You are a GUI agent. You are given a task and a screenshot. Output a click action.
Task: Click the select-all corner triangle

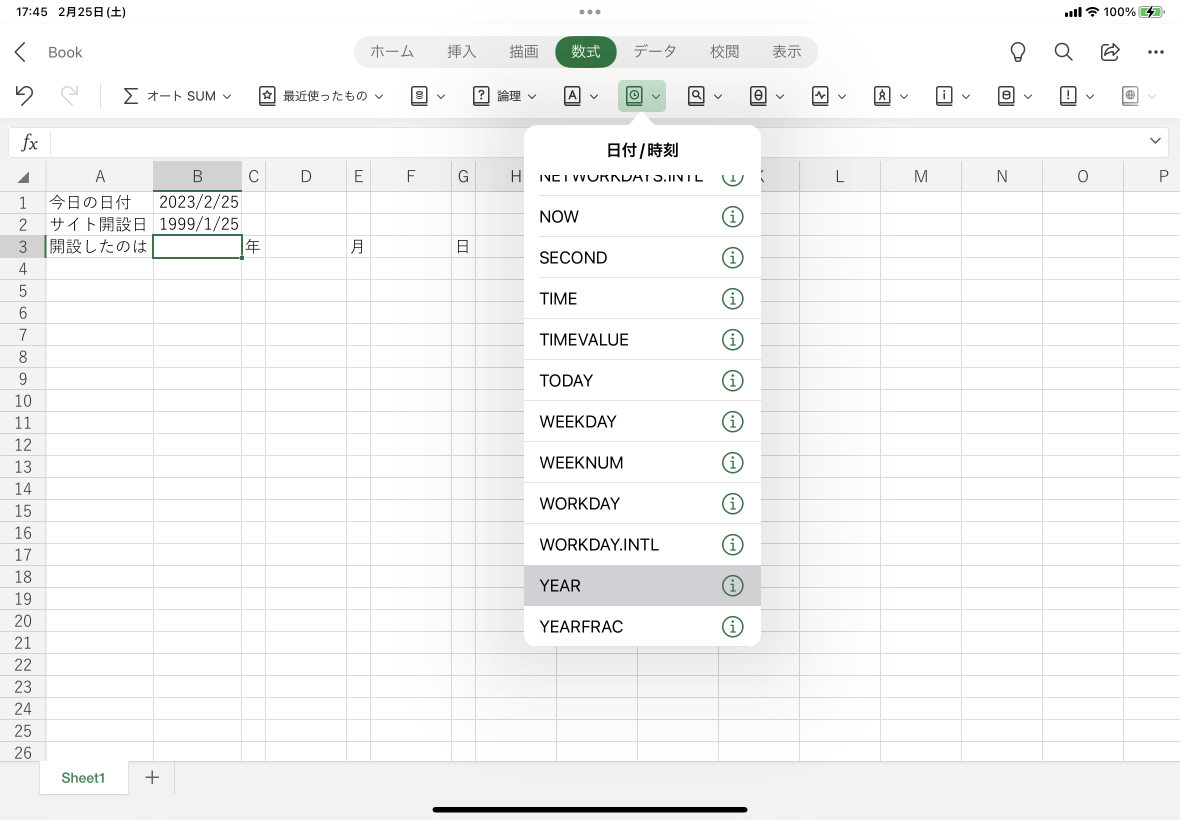(x=23, y=177)
